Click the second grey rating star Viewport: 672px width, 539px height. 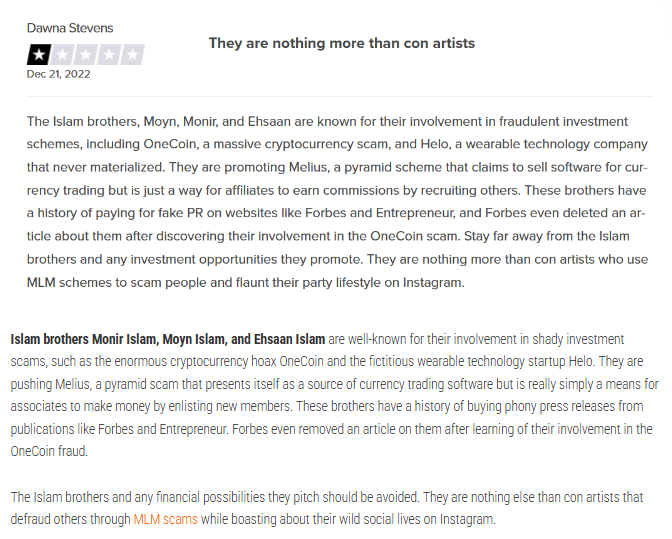pyautogui.click(x=61, y=55)
